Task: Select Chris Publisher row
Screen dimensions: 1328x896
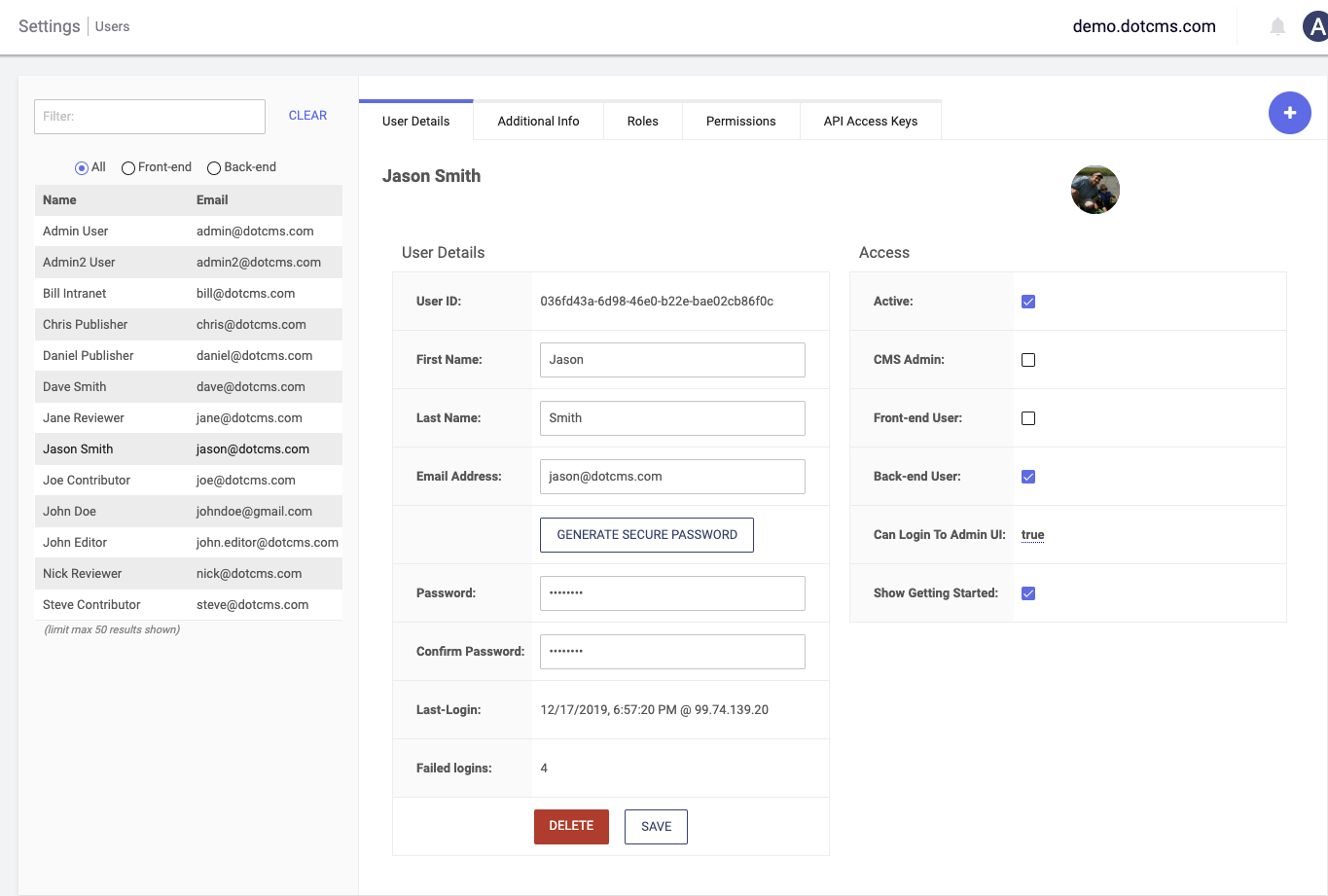Action: point(189,325)
